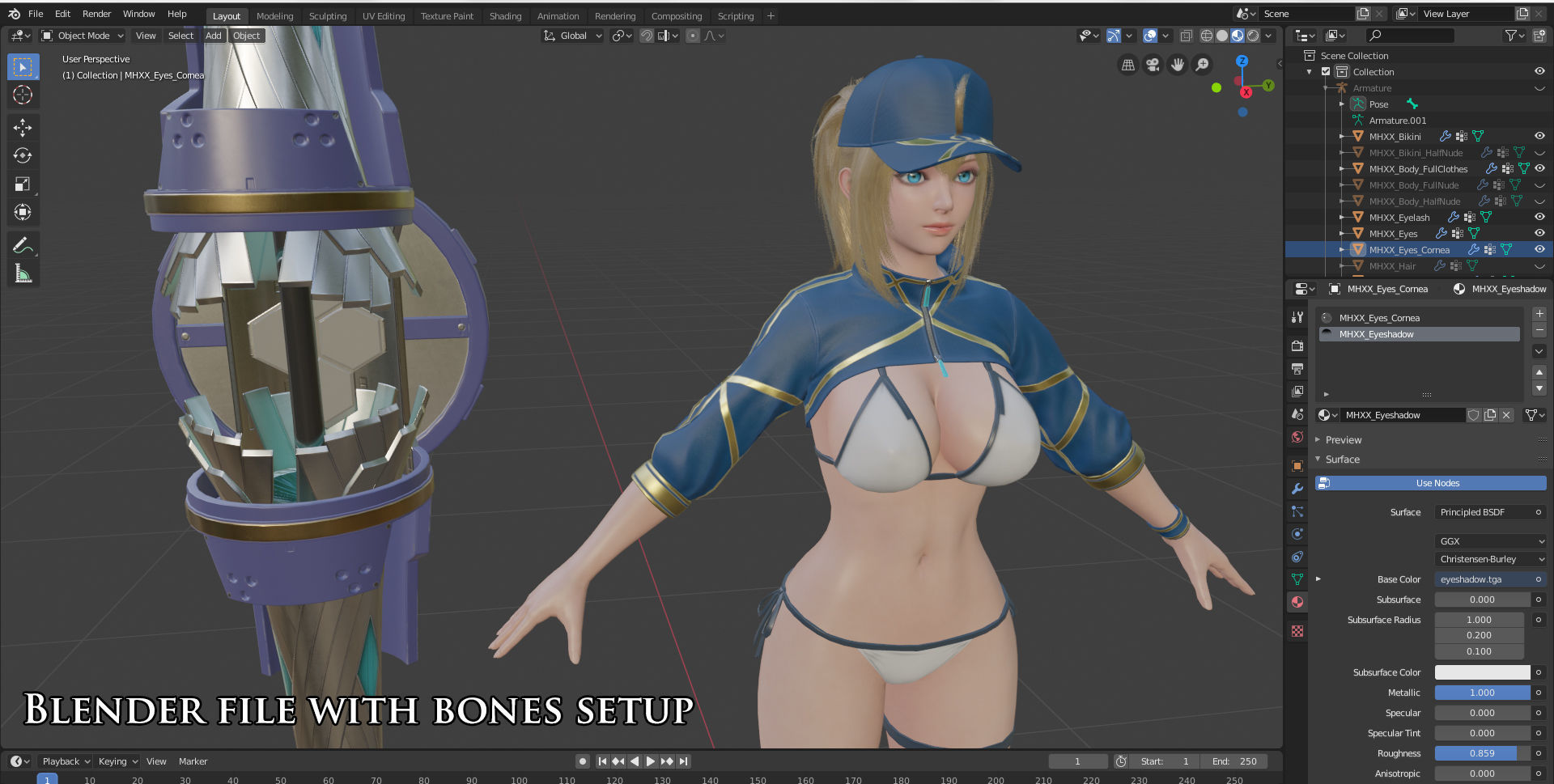1554x784 pixels.
Task: Open the Object properties tab
Action: pyautogui.click(x=1297, y=466)
